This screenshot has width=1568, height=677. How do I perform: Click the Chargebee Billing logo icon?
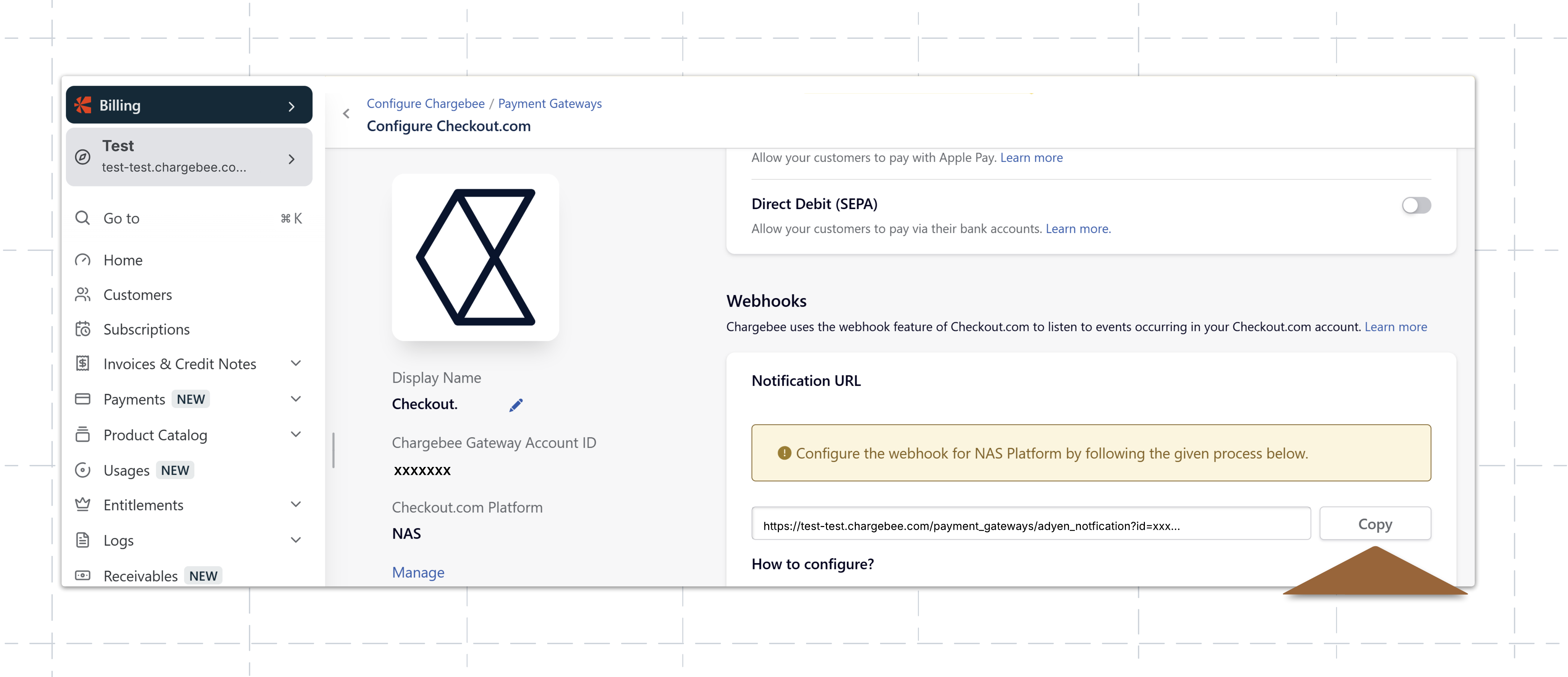(x=83, y=105)
